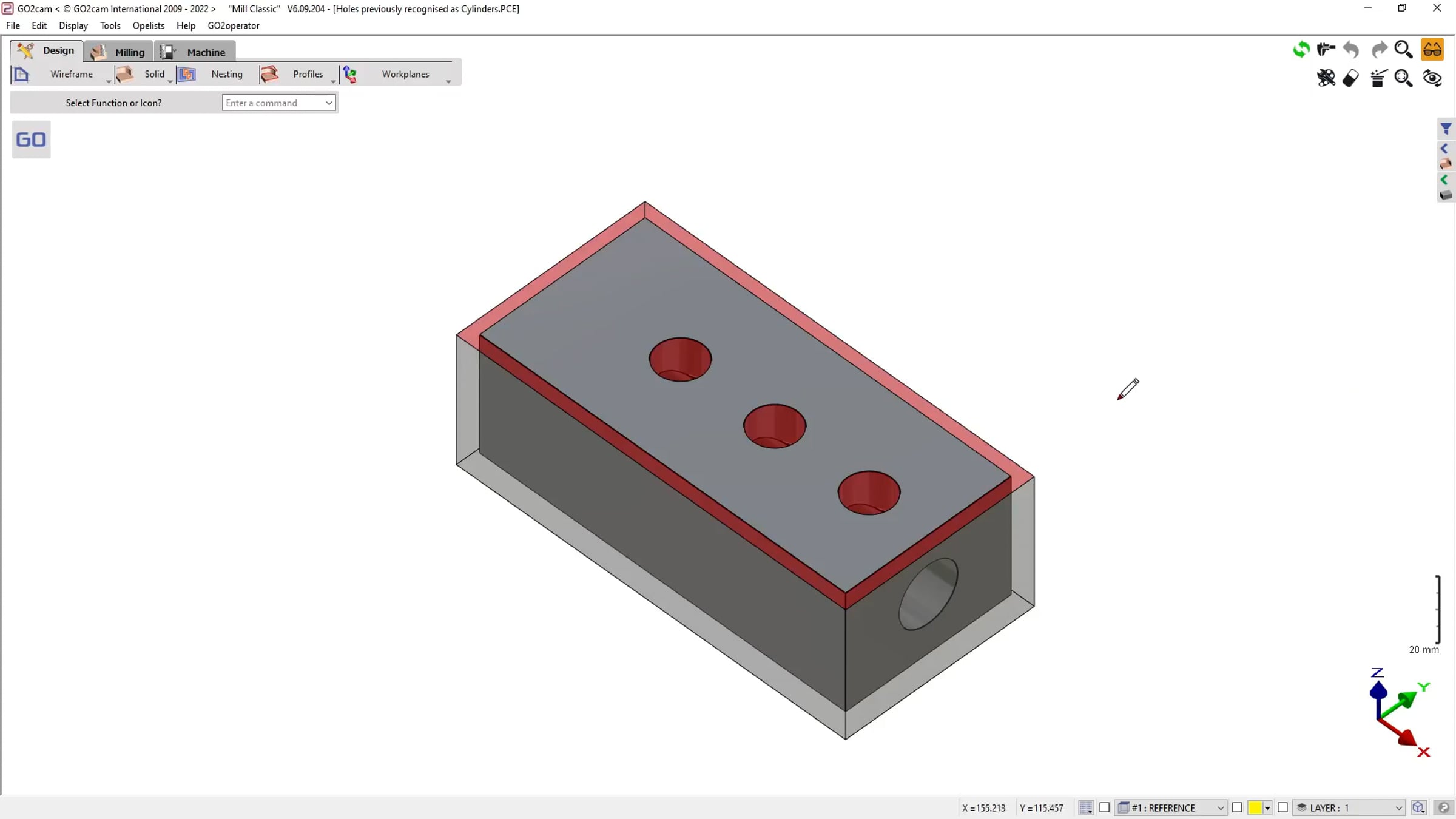1456x819 pixels.
Task: Click the Select Function or Icon? prompt
Action: [x=114, y=103]
